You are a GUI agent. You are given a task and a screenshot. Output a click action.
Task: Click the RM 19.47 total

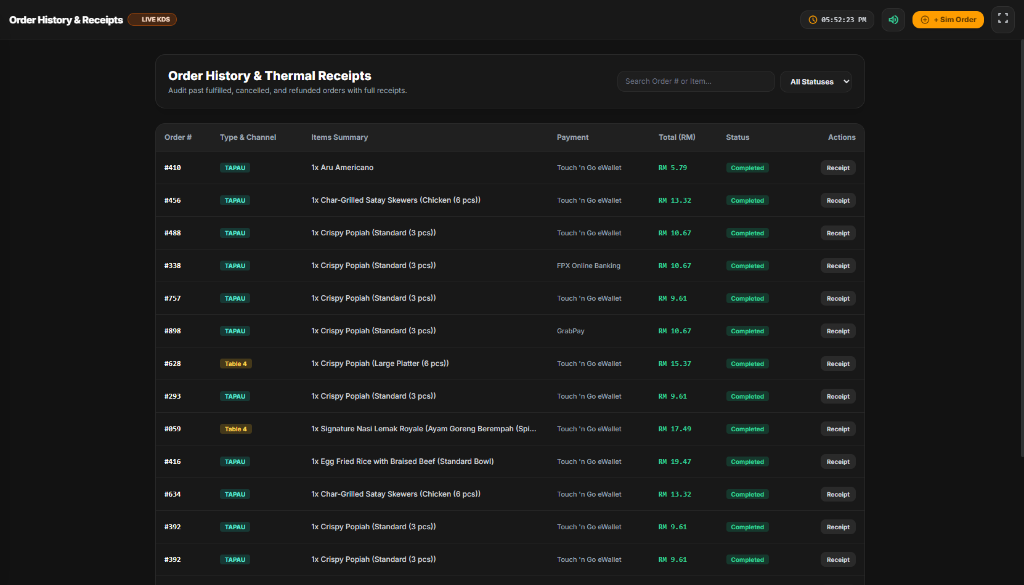(675, 462)
